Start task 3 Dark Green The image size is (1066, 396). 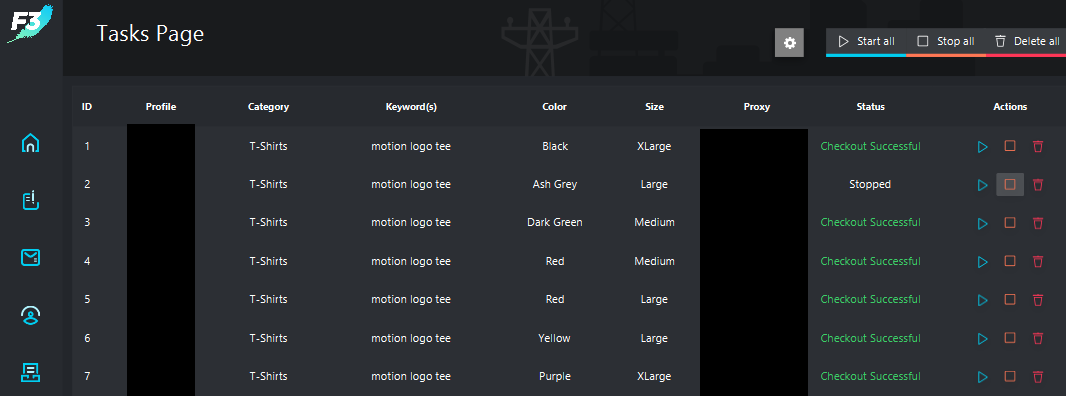pos(982,223)
